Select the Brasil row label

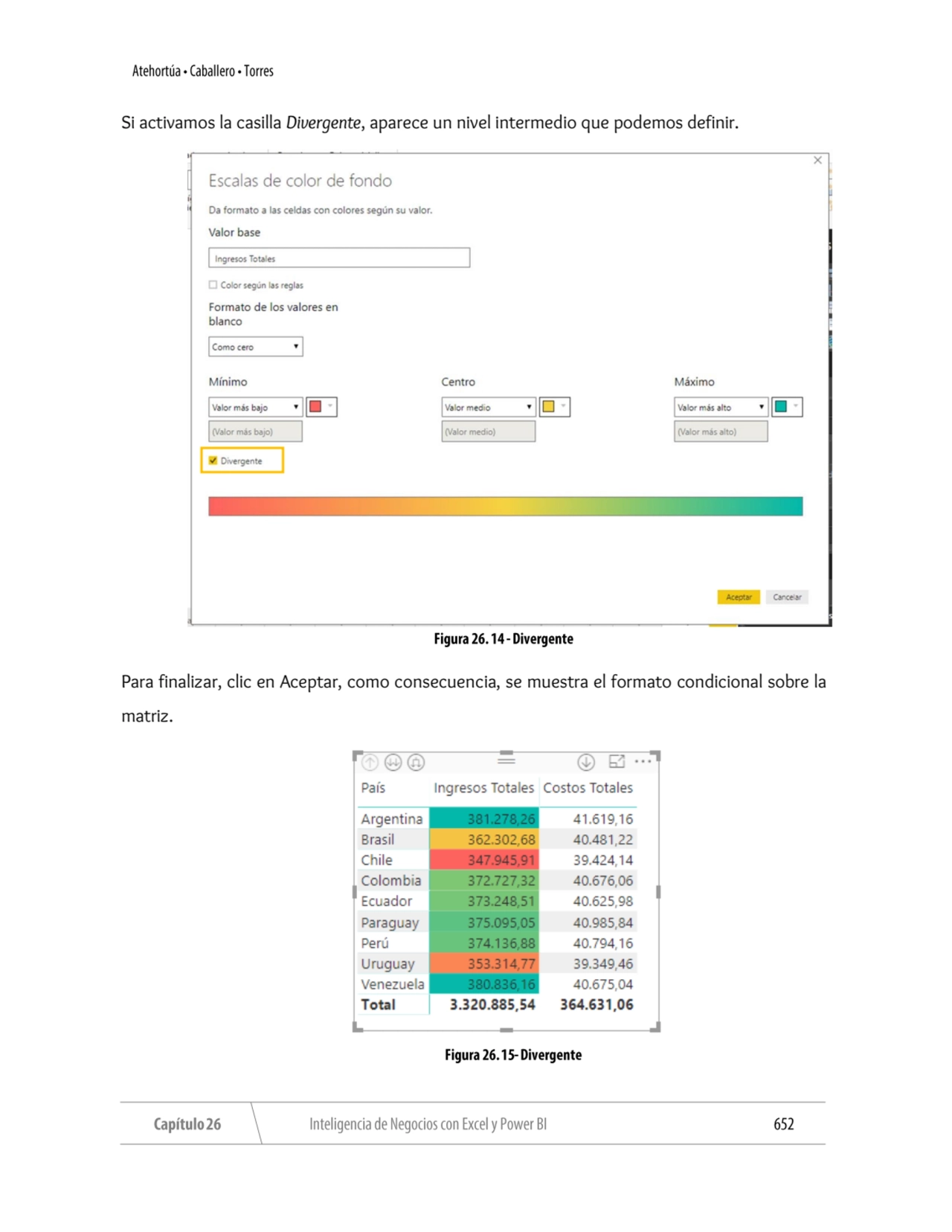point(378,840)
